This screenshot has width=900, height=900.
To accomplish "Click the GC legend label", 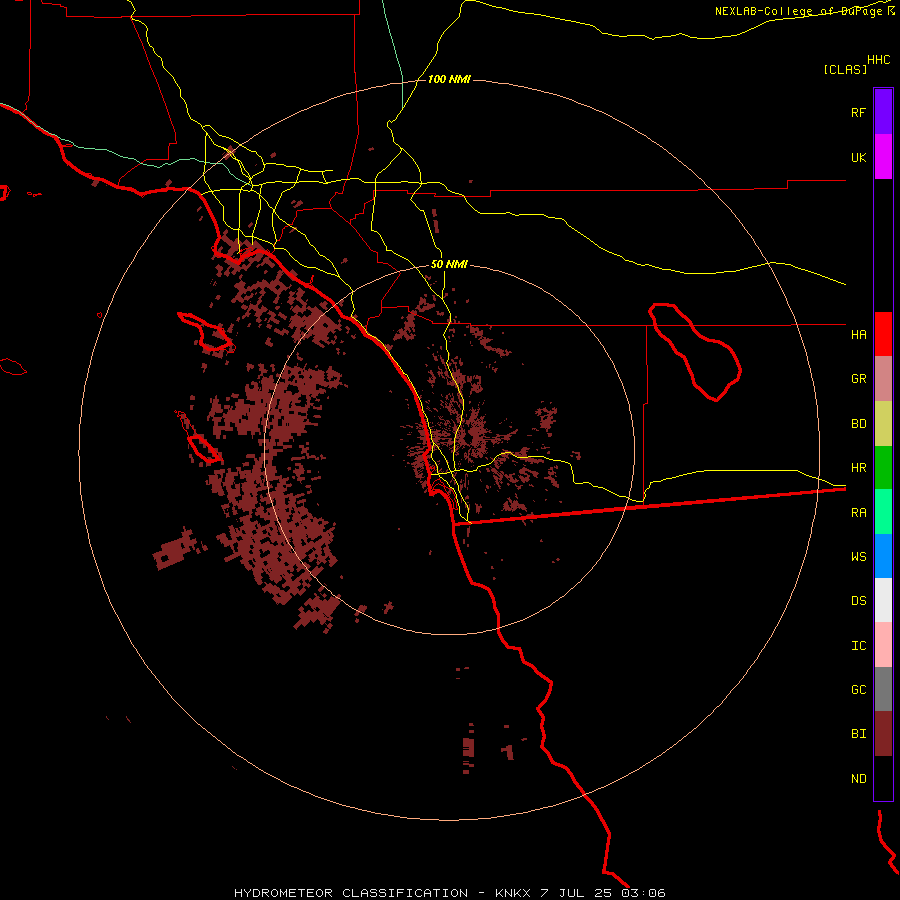I will coord(858,690).
